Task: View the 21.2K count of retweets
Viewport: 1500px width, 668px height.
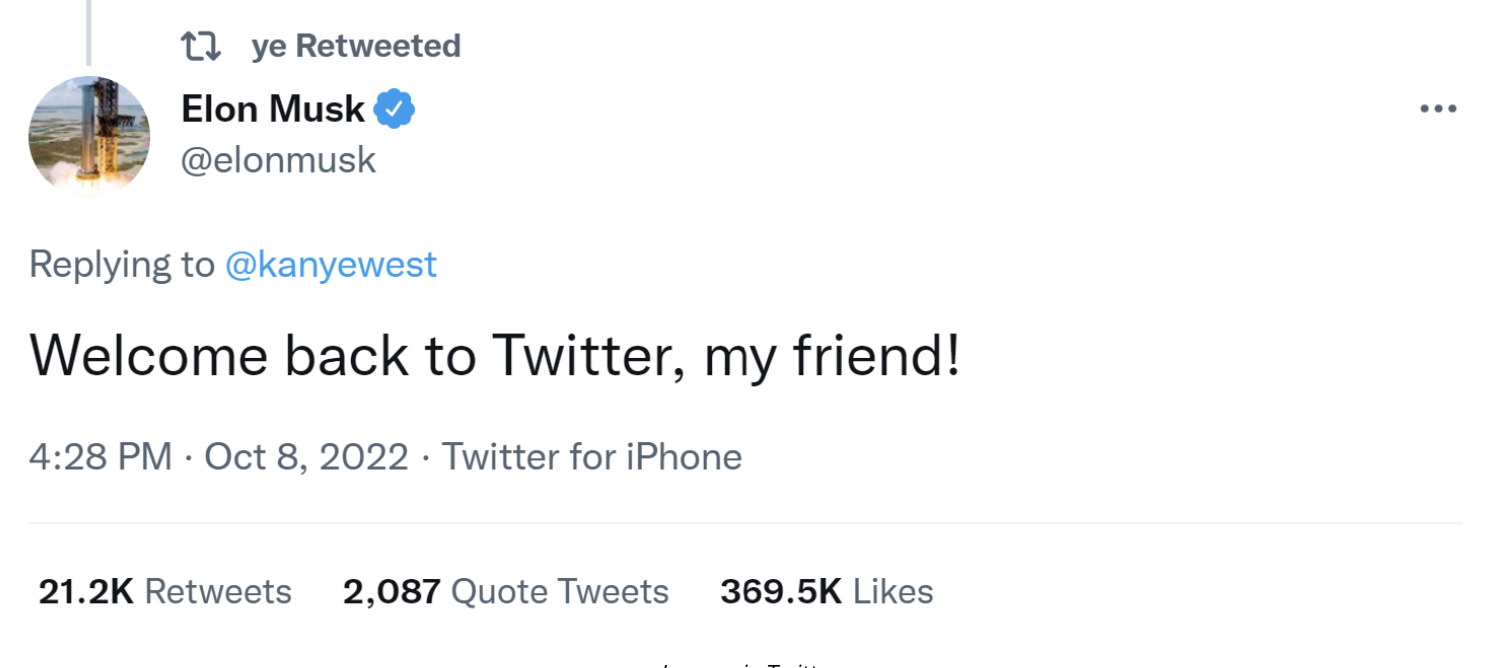Action: coord(86,592)
